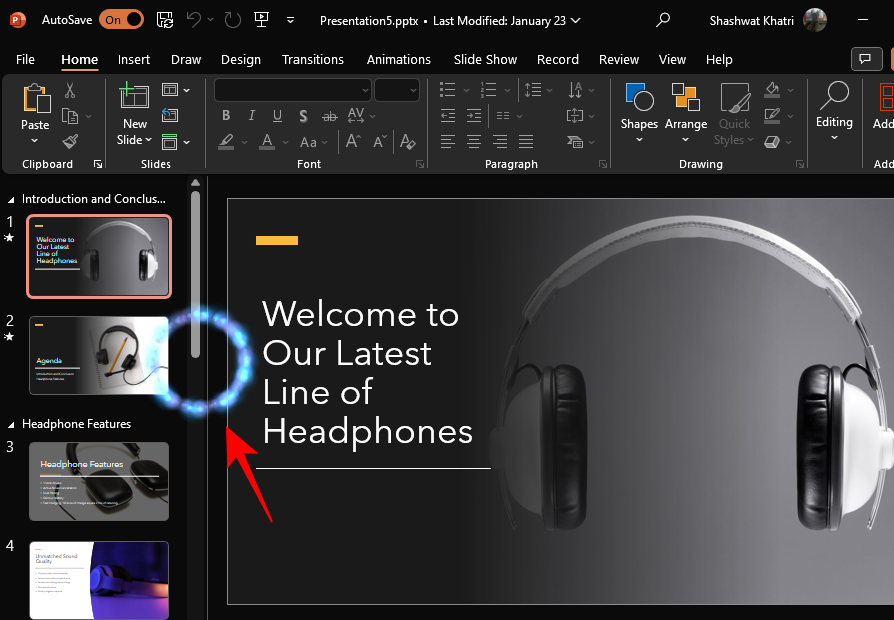
Task: Open the Search magnifier in title bar
Action: (663, 19)
